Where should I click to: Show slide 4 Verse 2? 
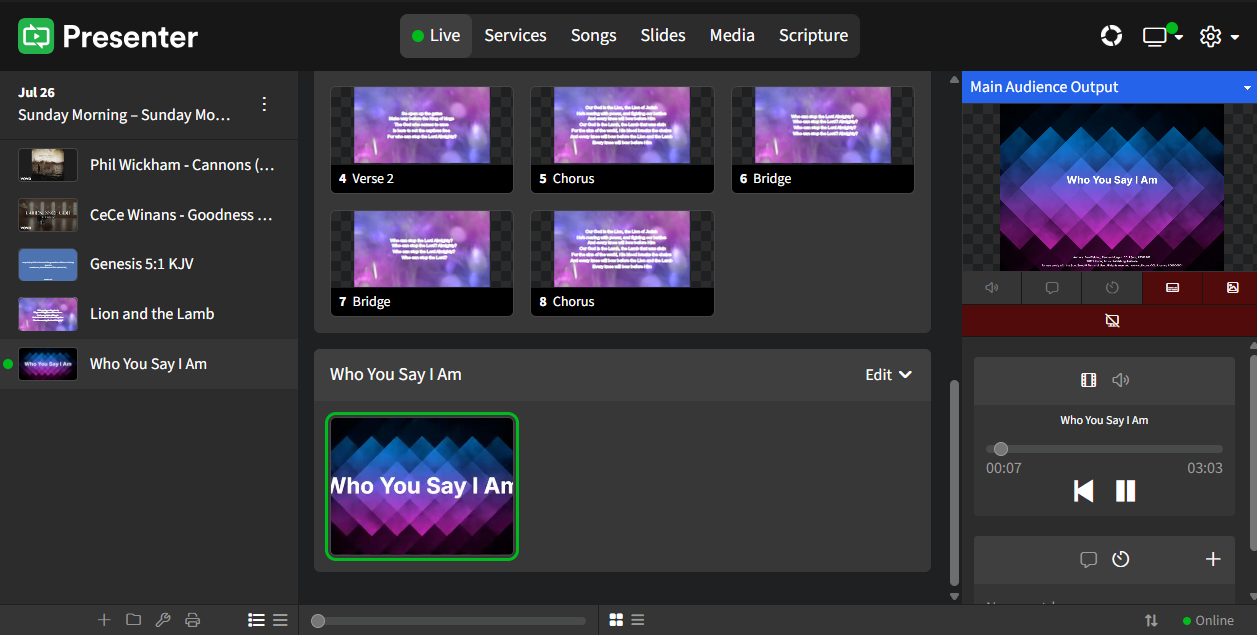[422, 140]
